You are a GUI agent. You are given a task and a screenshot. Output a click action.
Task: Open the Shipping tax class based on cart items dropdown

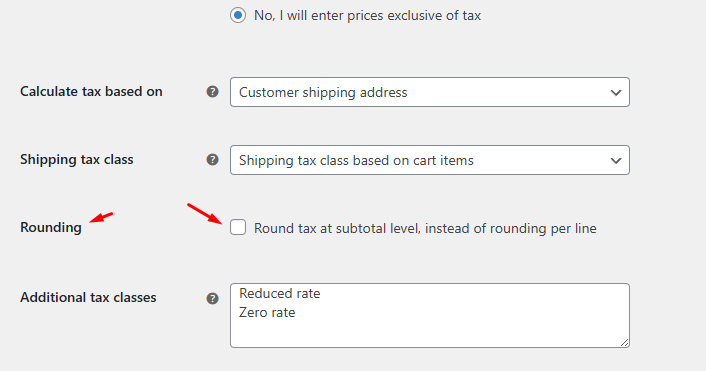click(430, 160)
